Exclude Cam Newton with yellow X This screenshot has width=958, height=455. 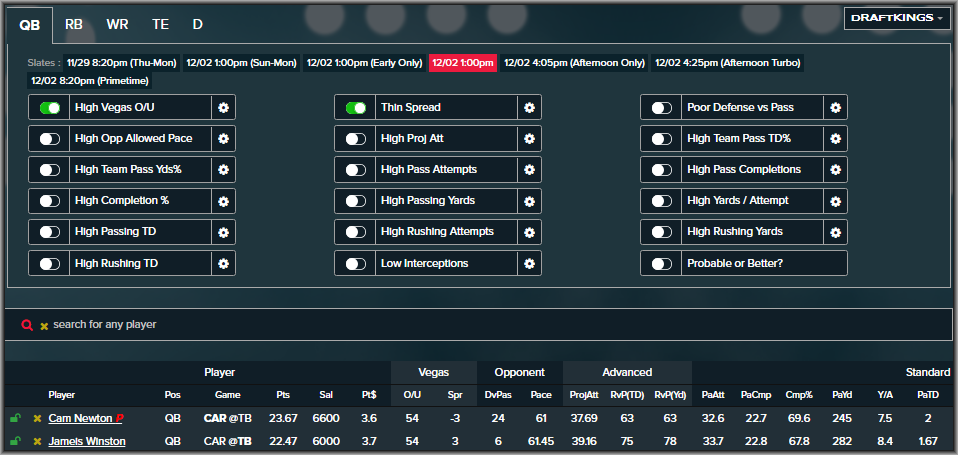point(37,419)
